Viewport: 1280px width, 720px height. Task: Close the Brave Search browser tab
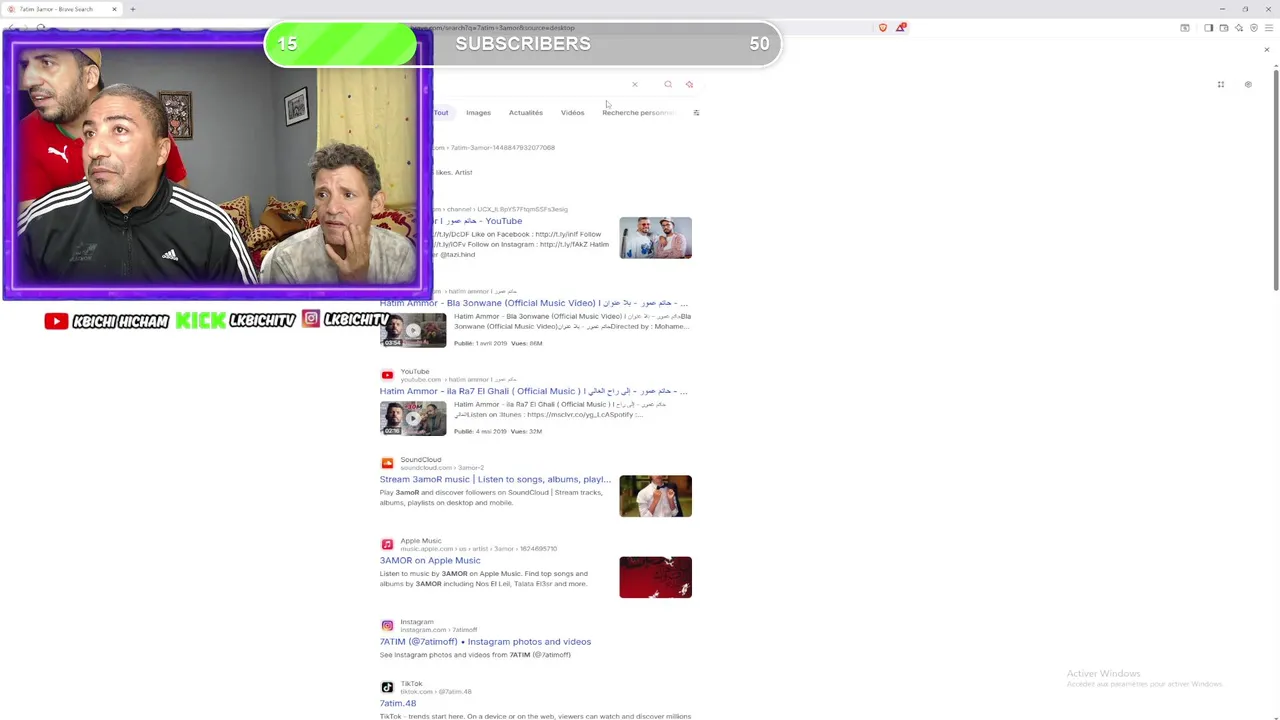114,9
